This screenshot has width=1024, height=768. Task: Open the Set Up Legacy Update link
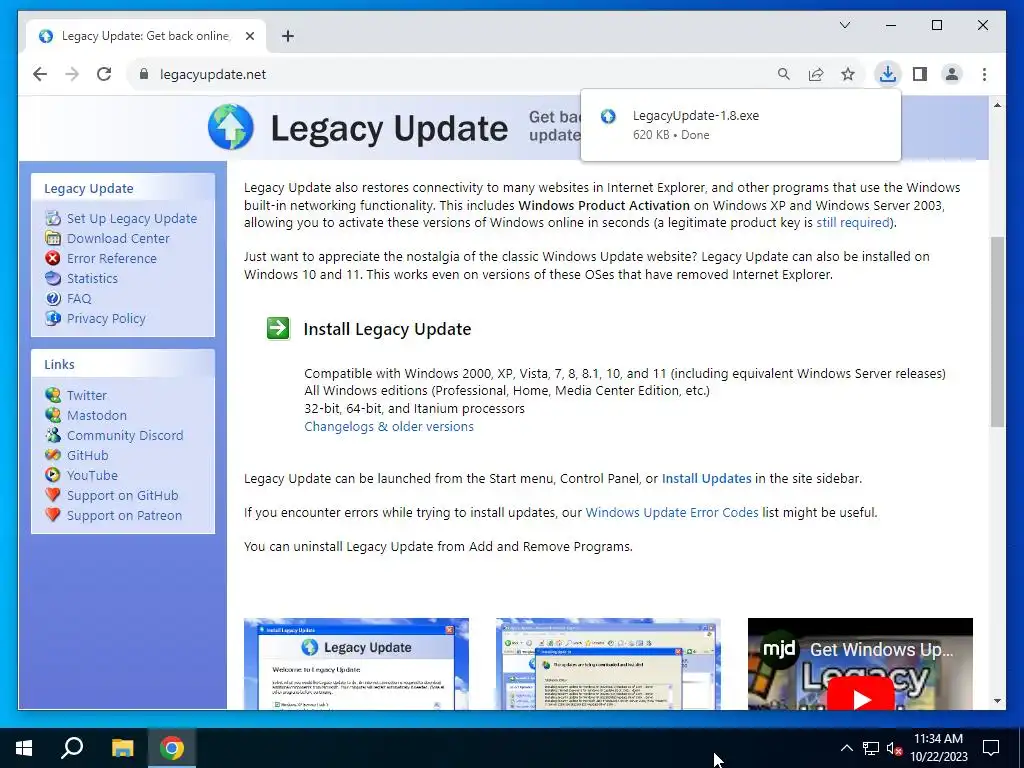pyautogui.click(x=131, y=219)
